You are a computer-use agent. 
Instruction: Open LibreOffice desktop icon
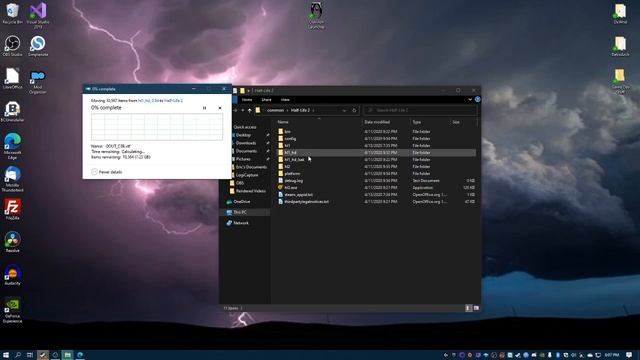tap(12, 78)
